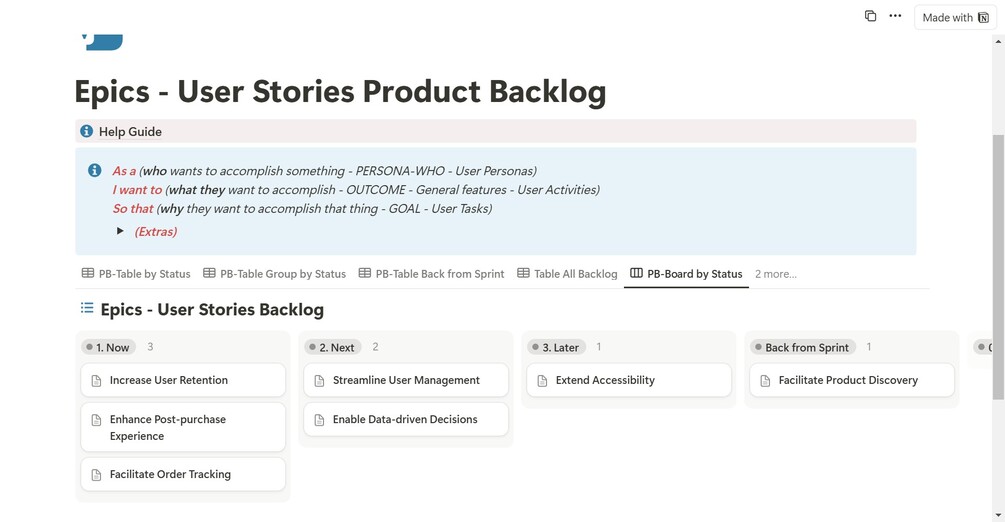Click the list icon beside Epics backlog heading

point(87,309)
